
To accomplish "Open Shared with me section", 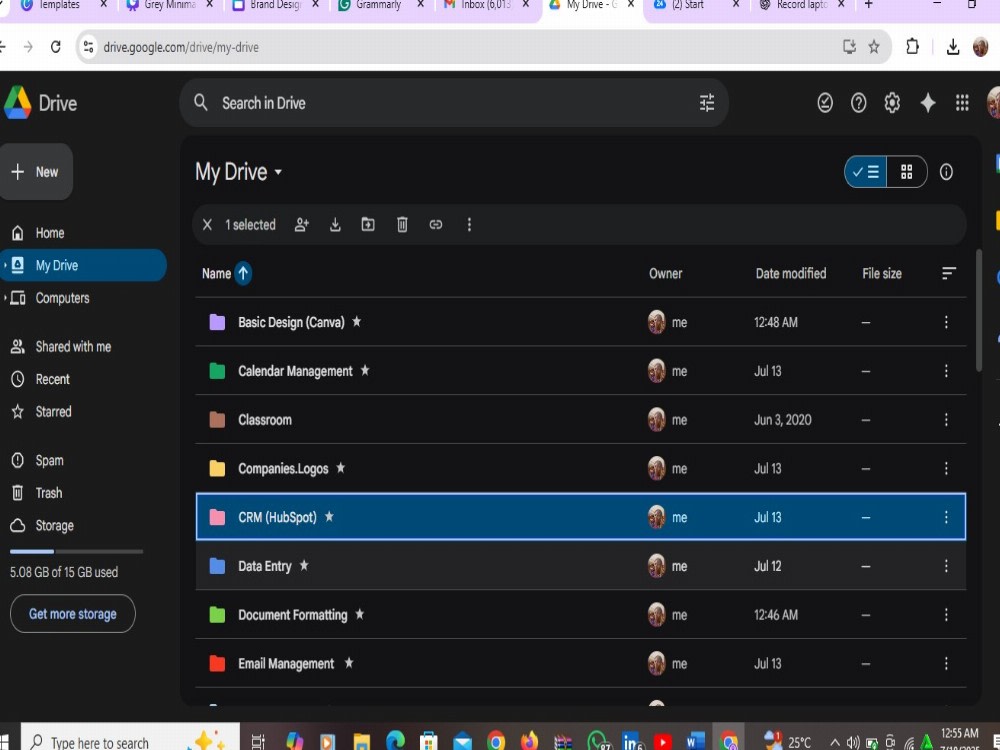I will tap(73, 347).
